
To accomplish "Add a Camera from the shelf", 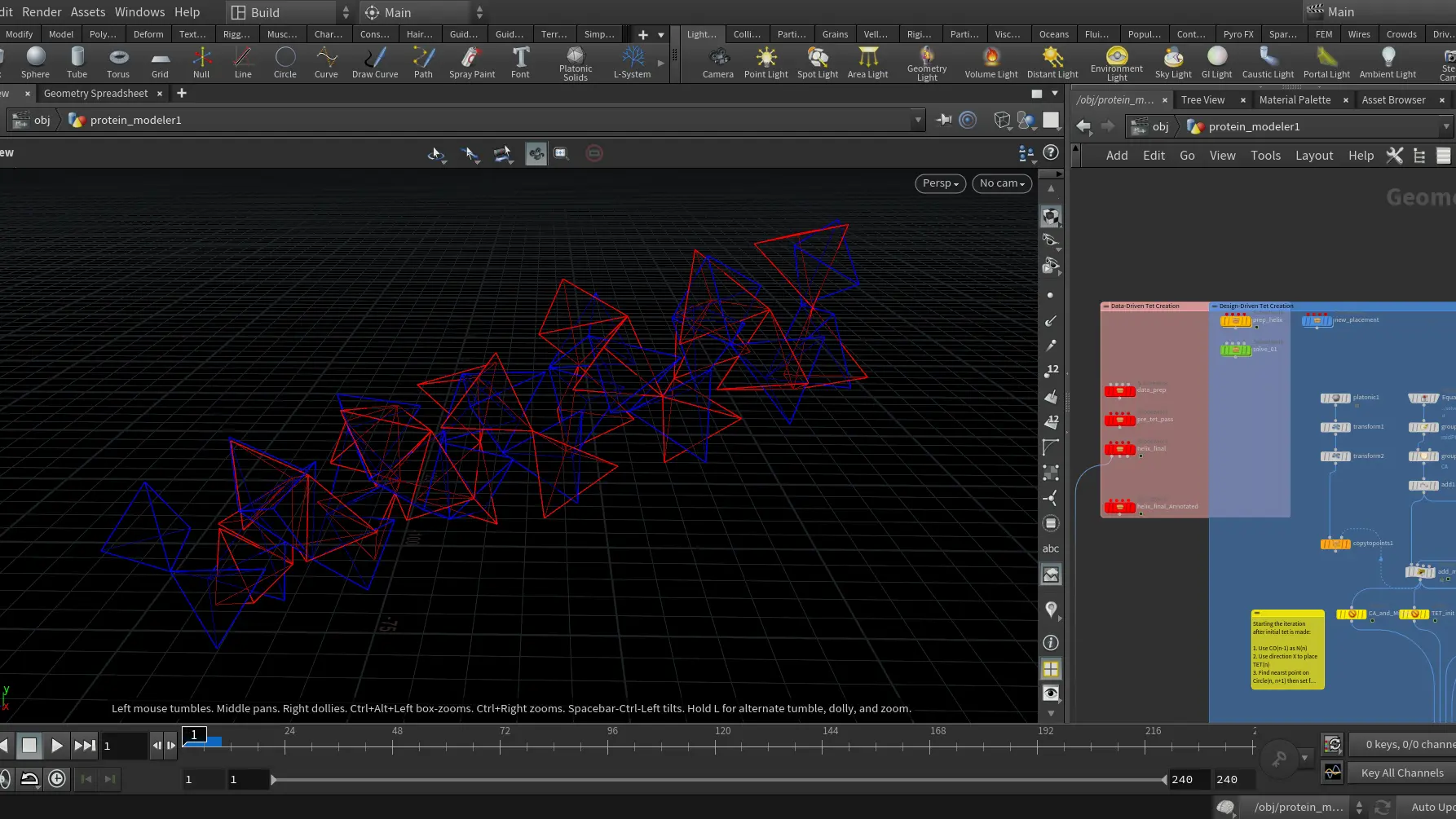I will pos(718,63).
